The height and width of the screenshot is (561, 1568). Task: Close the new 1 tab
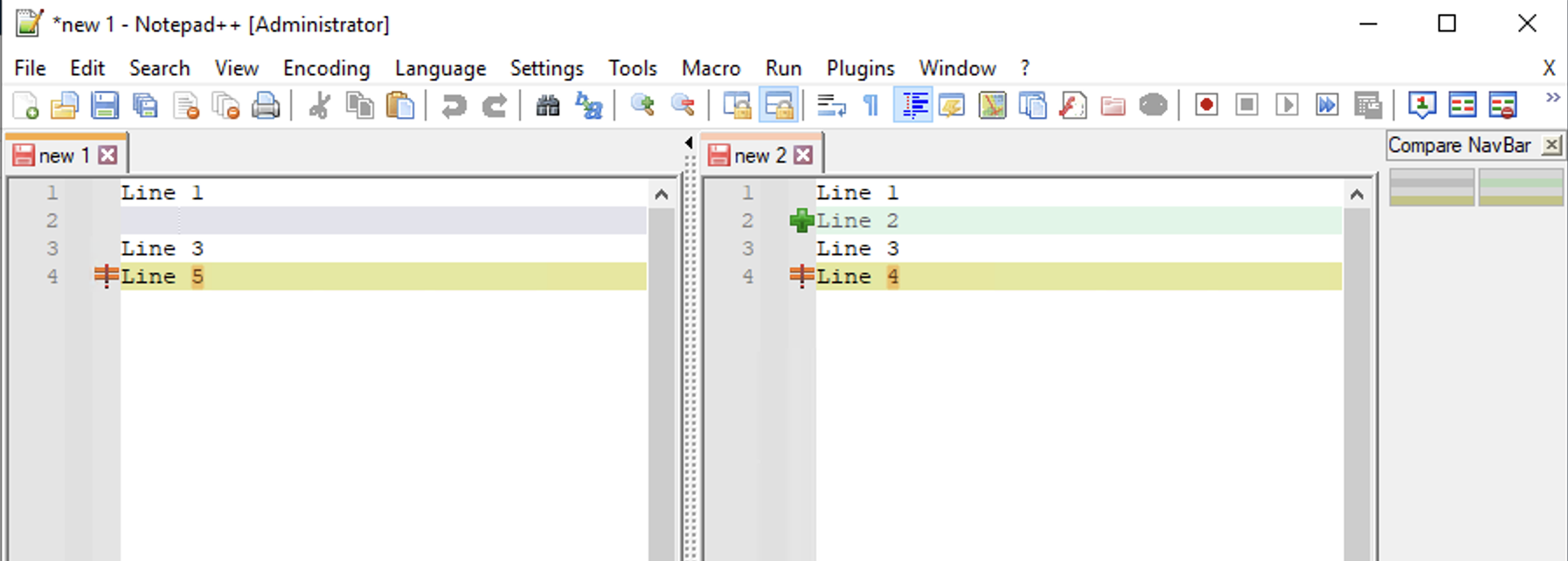point(108,156)
